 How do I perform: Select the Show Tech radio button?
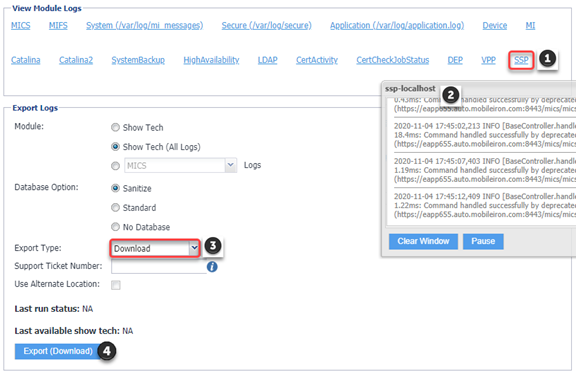[115, 127]
